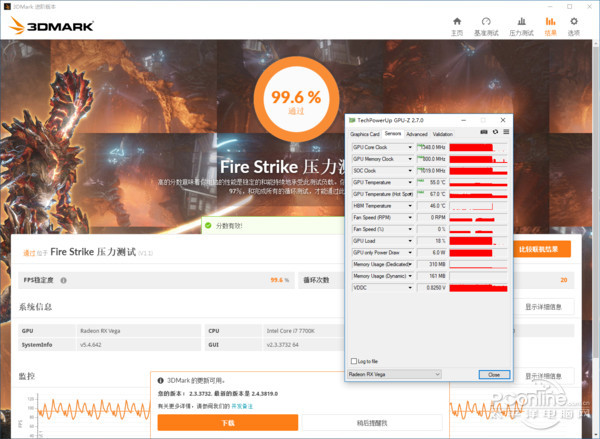600x439 pixels.
Task: Click SystemInfo version v5.4.642 cell
Action: pyautogui.click(x=139, y=344)
